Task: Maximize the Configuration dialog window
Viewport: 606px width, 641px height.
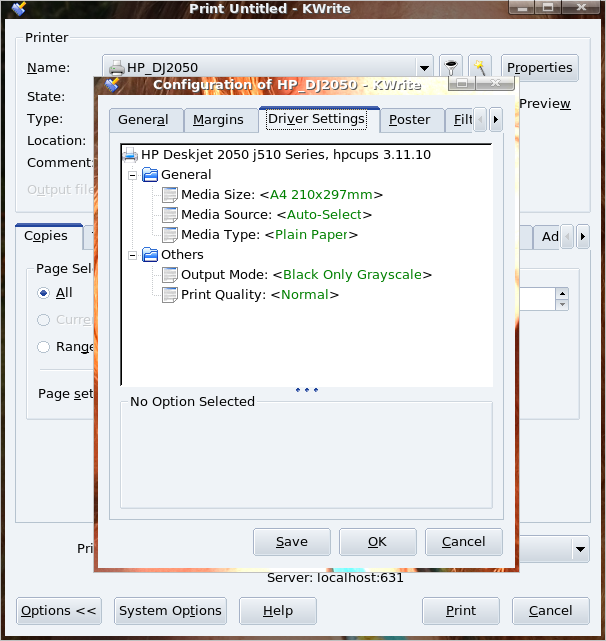Action: coord(462,83)
